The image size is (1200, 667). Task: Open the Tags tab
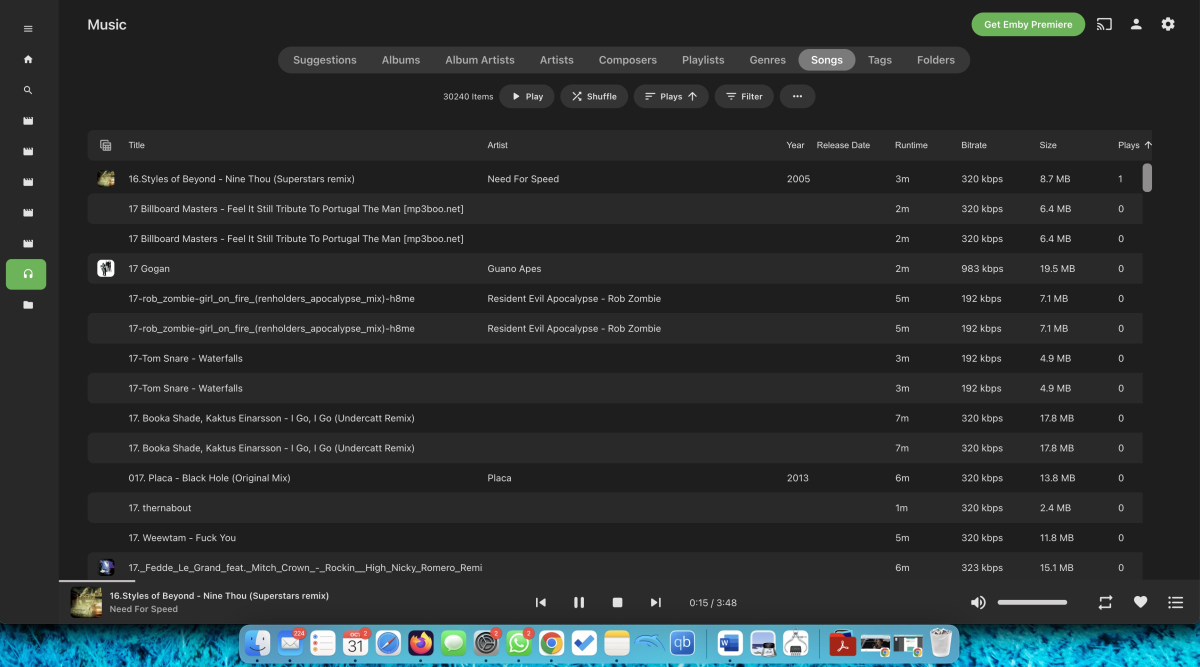tap(880, 60)
